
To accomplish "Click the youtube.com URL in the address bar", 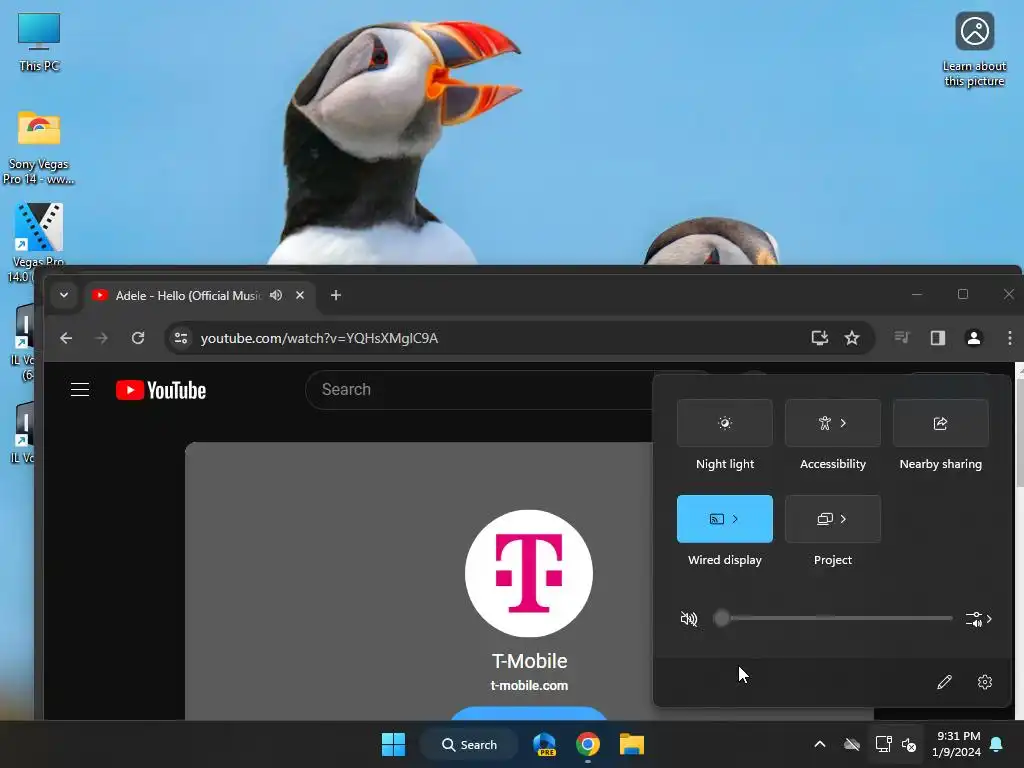I will pyautogui.click(x=319, y=338).
